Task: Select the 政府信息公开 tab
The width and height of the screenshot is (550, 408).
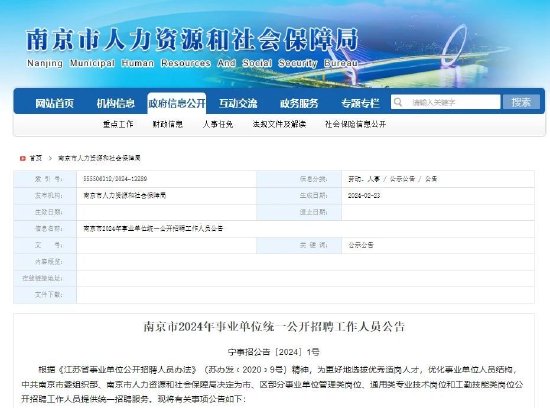Action: coord(177,103)
